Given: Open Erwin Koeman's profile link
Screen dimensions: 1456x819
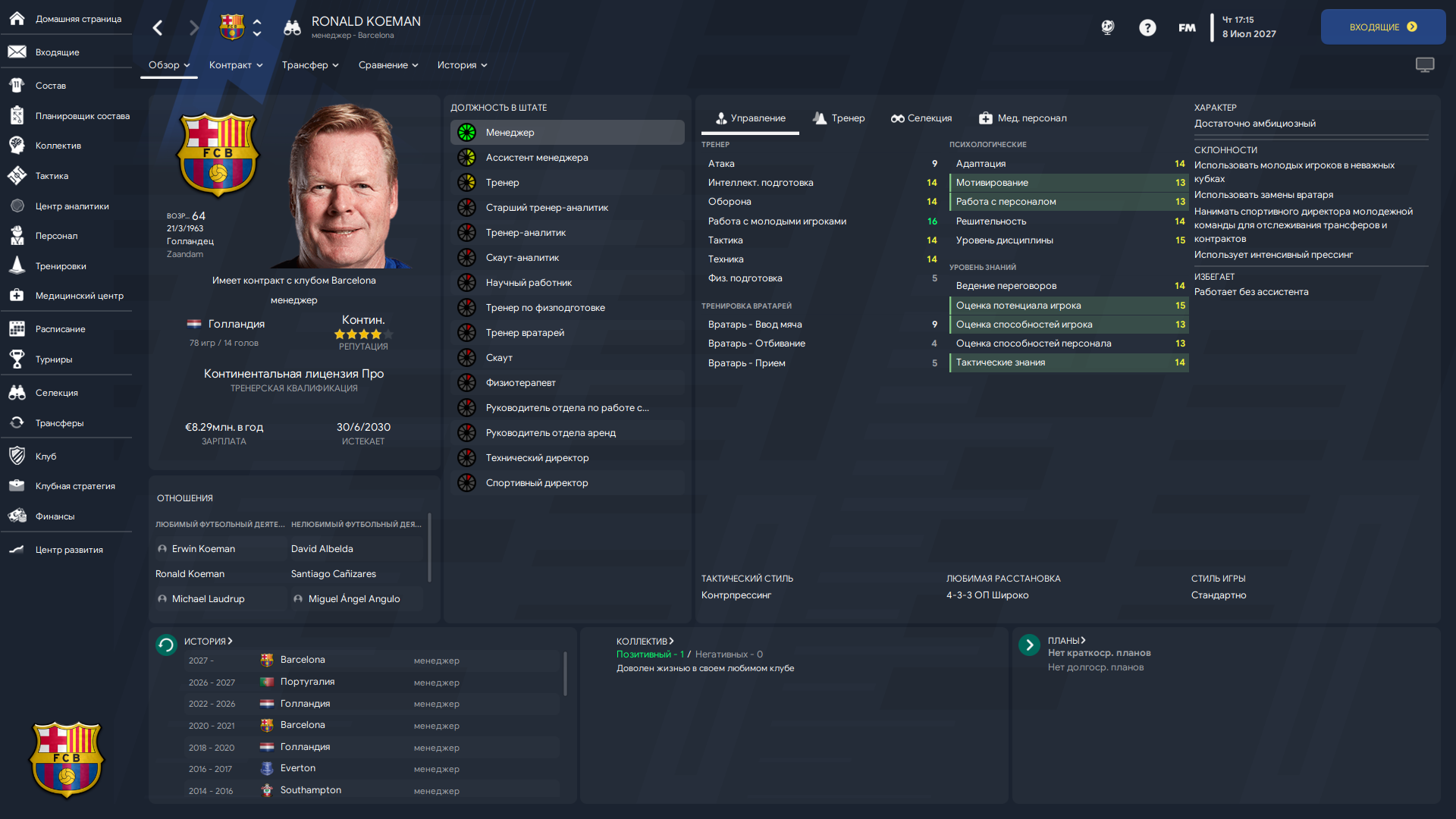Looking at the screenshot, I should pyautogui.click(x=203, y=549).
